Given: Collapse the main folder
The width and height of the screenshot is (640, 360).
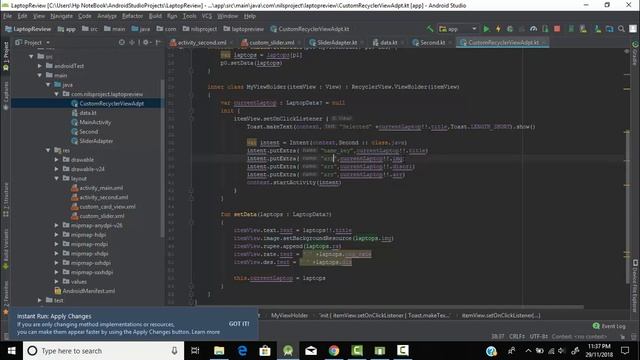Looking at the screenshot, I should (40, 75).
